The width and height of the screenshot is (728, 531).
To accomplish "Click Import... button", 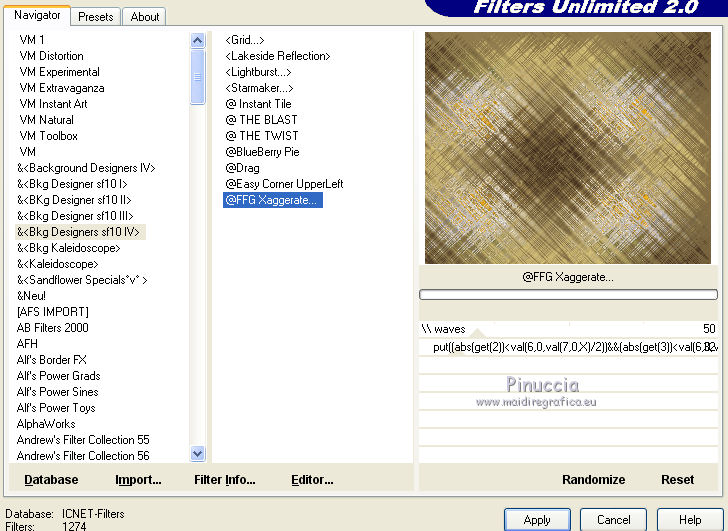I will (x=138, y=479).
